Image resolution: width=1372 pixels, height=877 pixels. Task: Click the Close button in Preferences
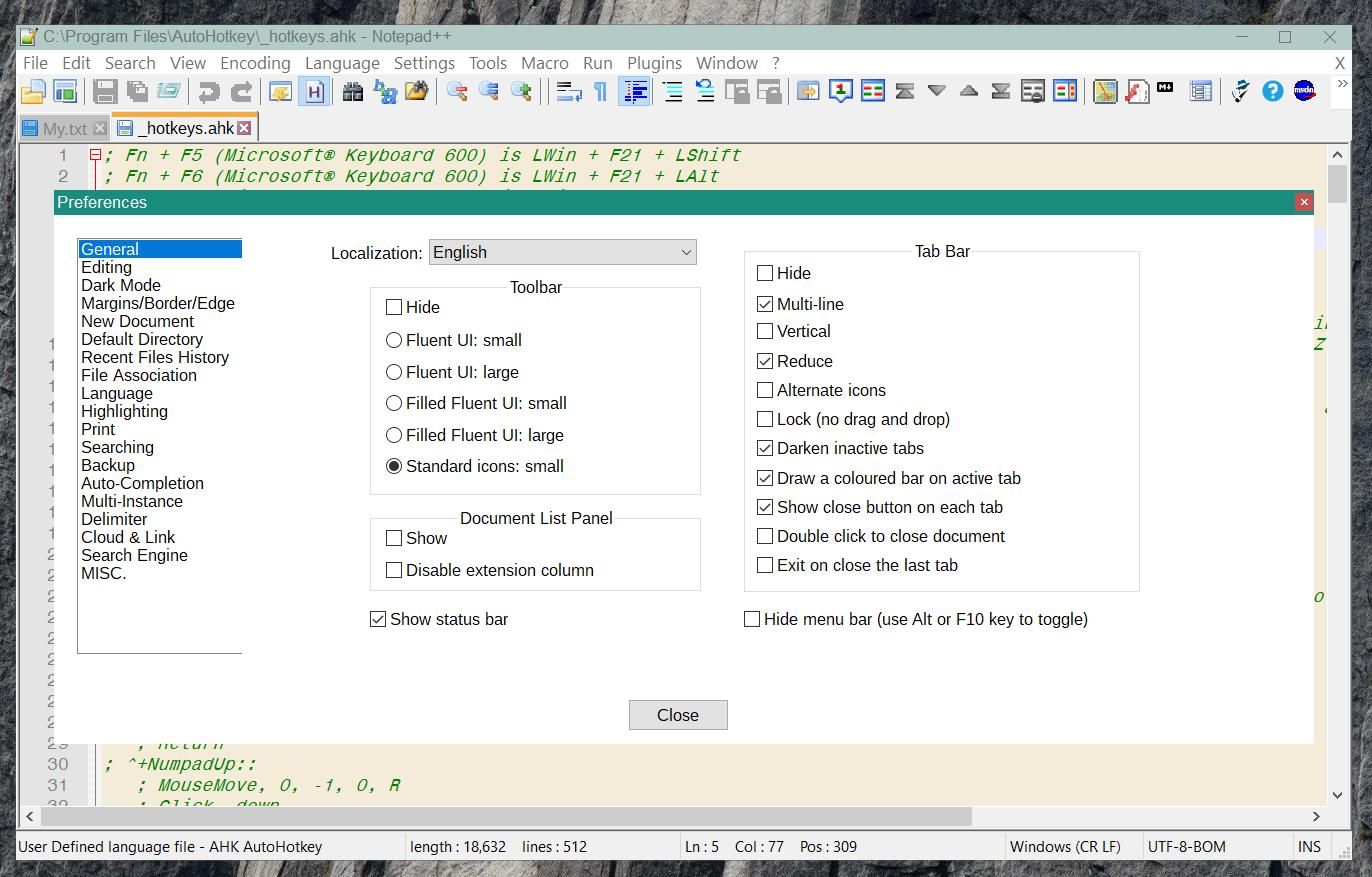click(x=678, y=715)
